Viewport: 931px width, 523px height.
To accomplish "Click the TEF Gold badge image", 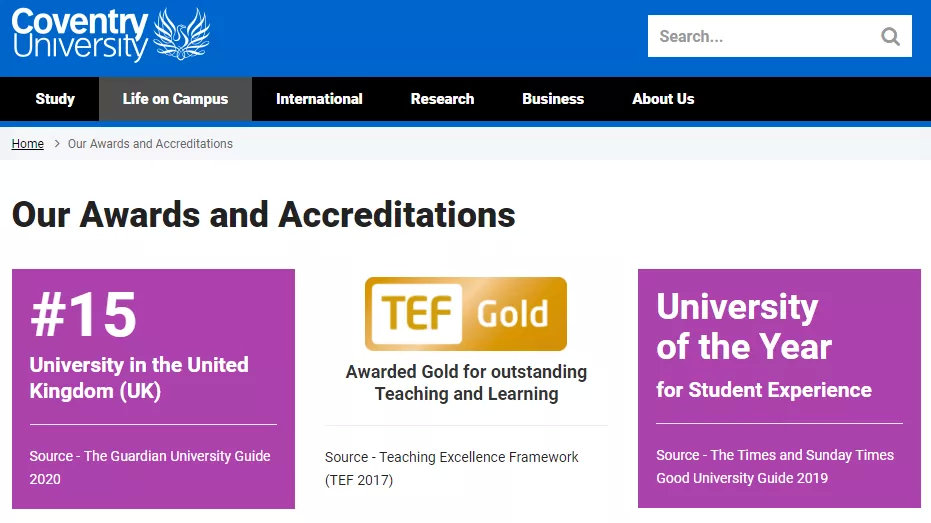I will click(x=466, y=313).
